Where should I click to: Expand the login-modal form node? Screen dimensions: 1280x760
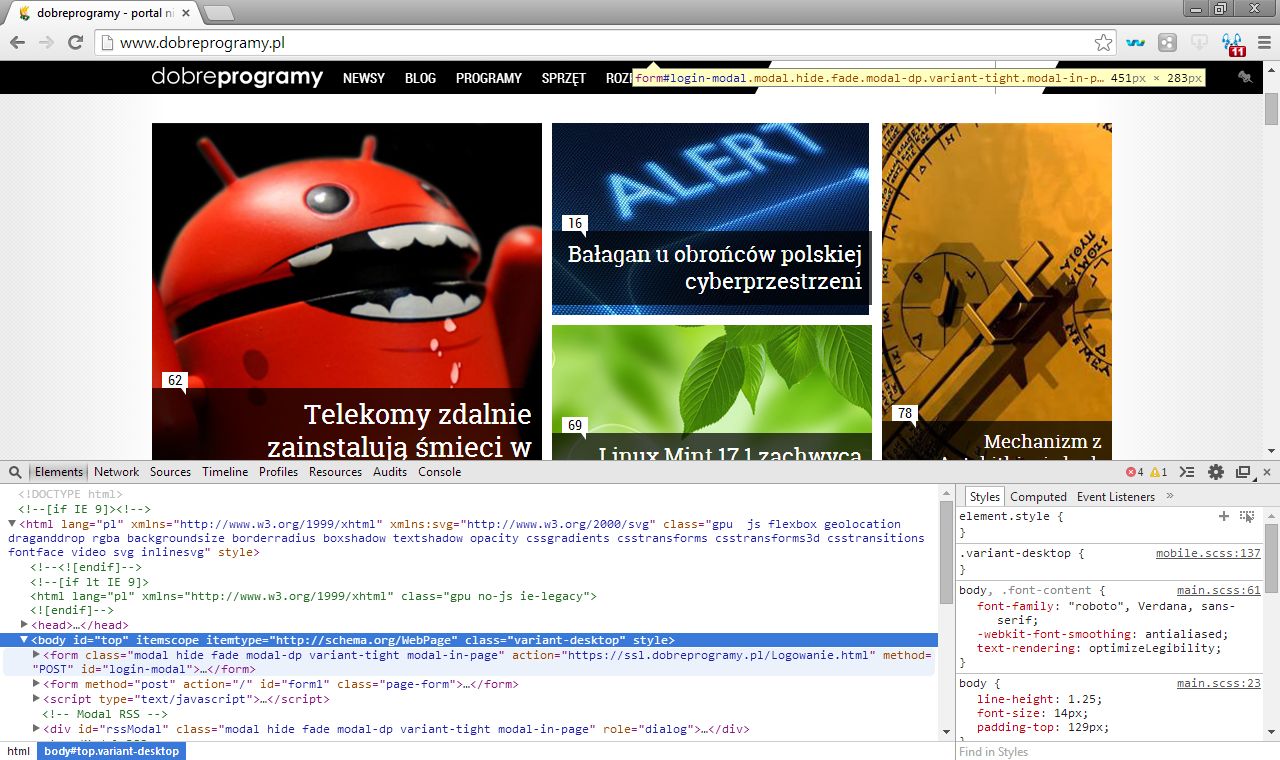pos(37,655)
